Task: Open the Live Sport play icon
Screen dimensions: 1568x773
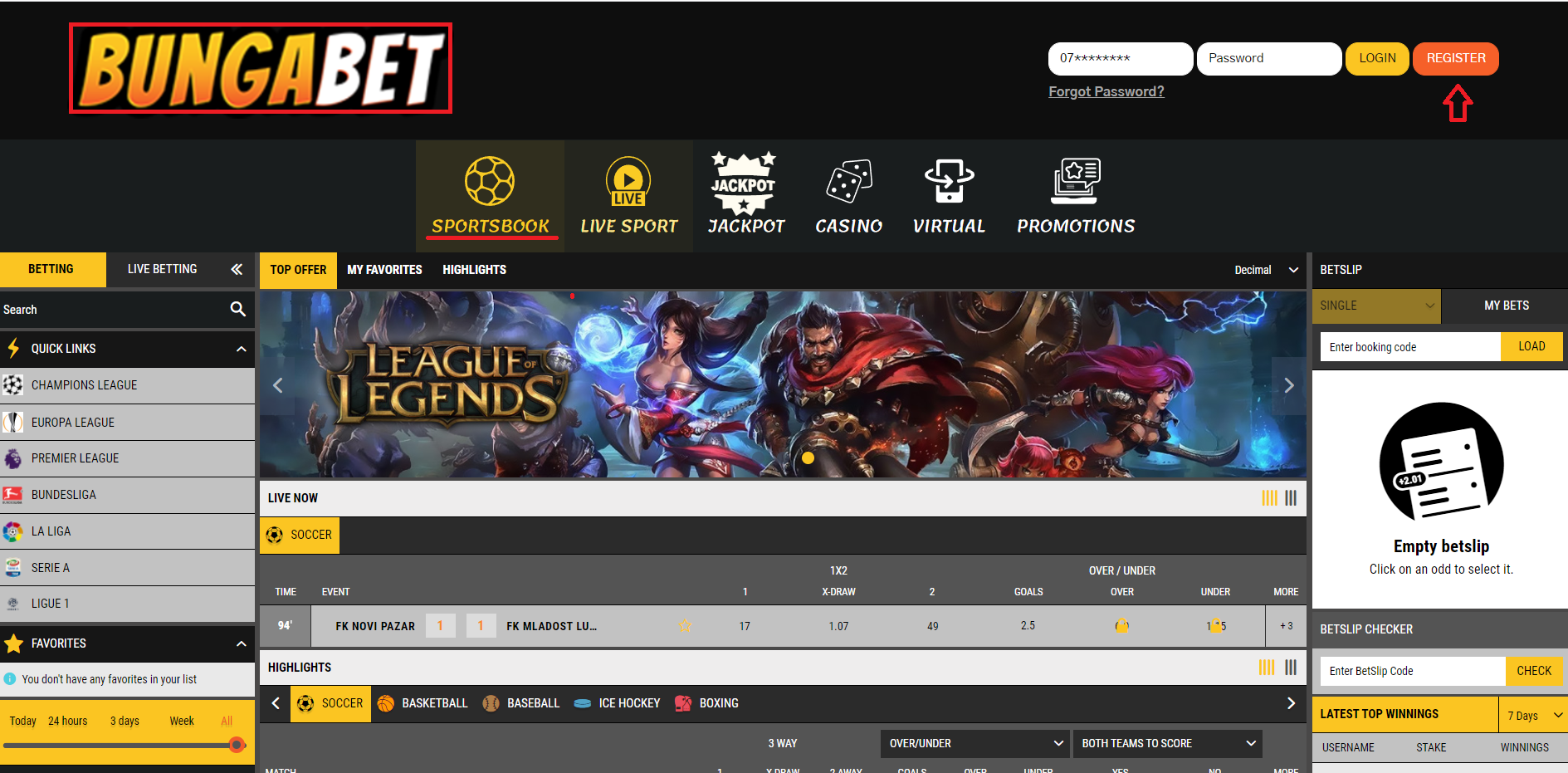Action: tap(628, 181)
